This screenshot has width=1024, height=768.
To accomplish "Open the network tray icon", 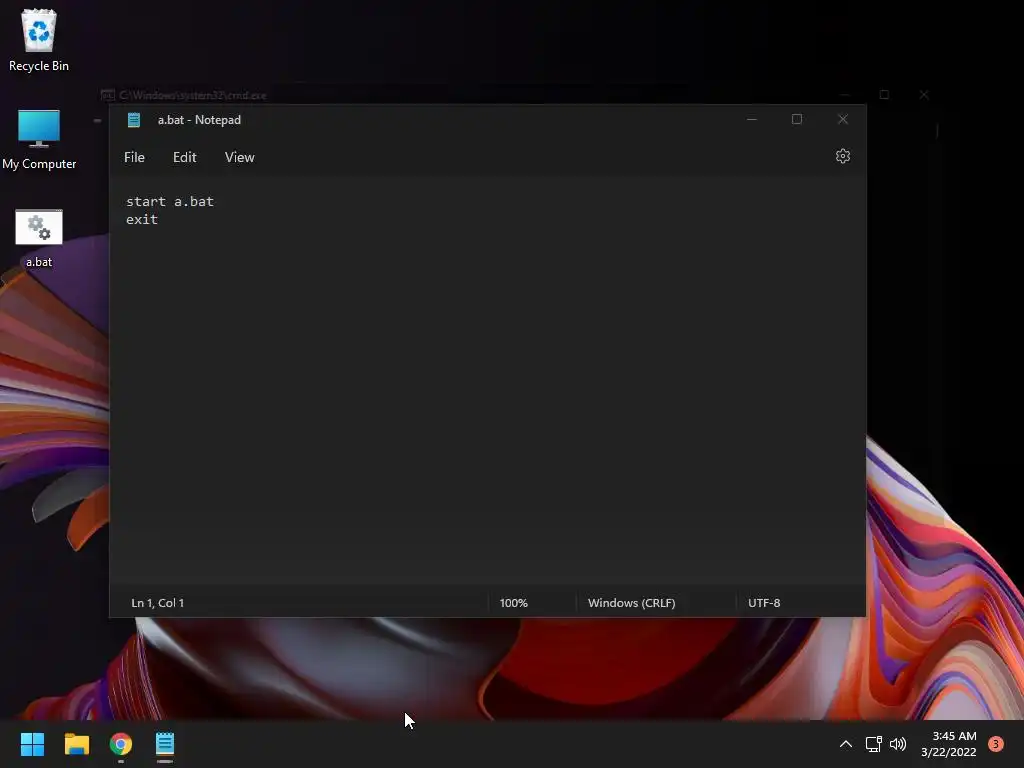I will point(873,744).
